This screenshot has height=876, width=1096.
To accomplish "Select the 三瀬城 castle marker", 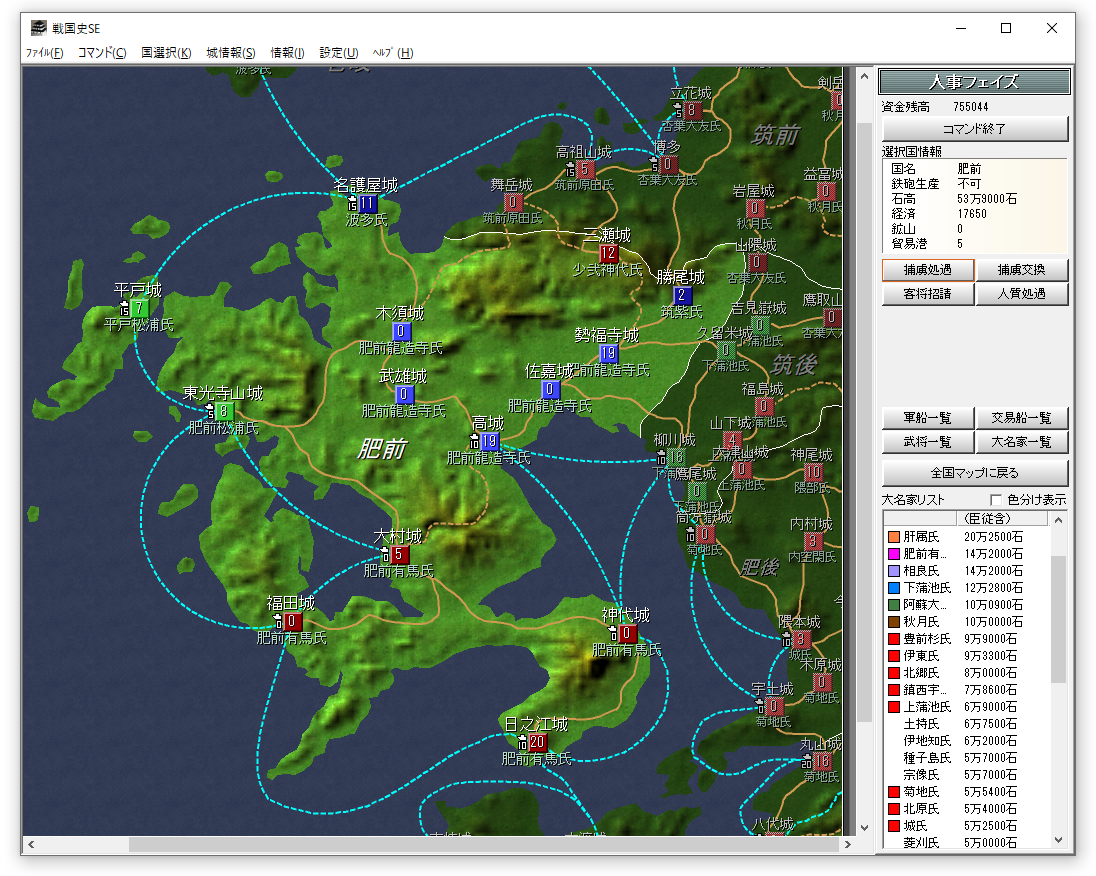I will (608, 253).
